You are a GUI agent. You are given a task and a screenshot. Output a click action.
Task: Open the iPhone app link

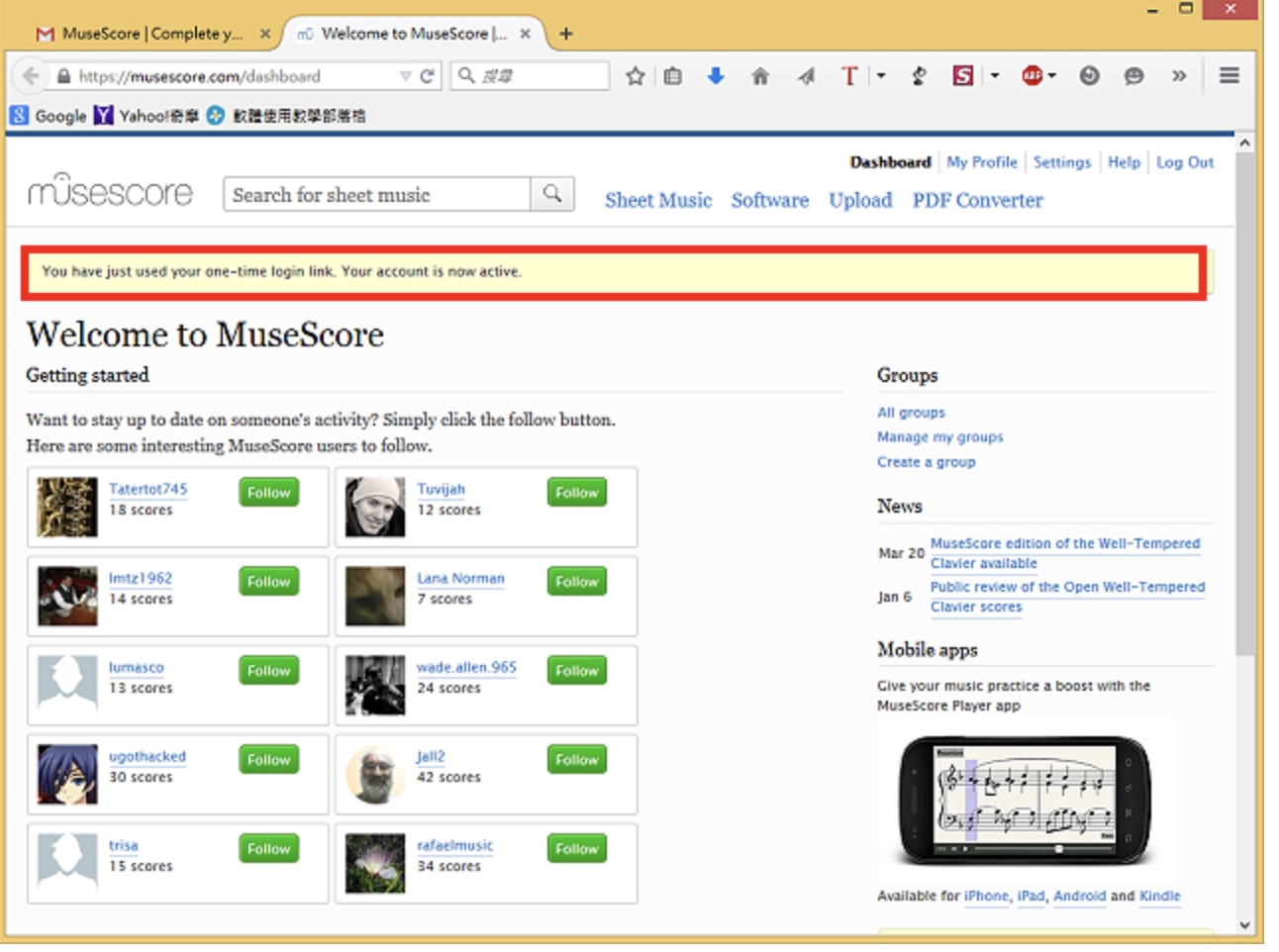pos(987,896)
